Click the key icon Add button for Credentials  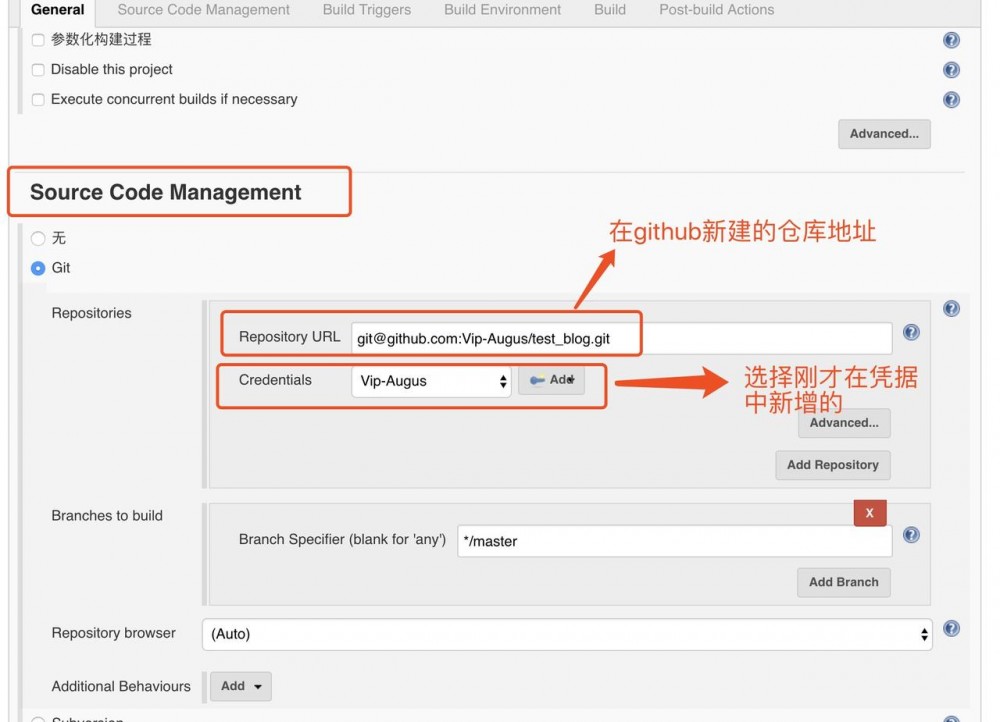pyautogui.click(x=551, y=379)
